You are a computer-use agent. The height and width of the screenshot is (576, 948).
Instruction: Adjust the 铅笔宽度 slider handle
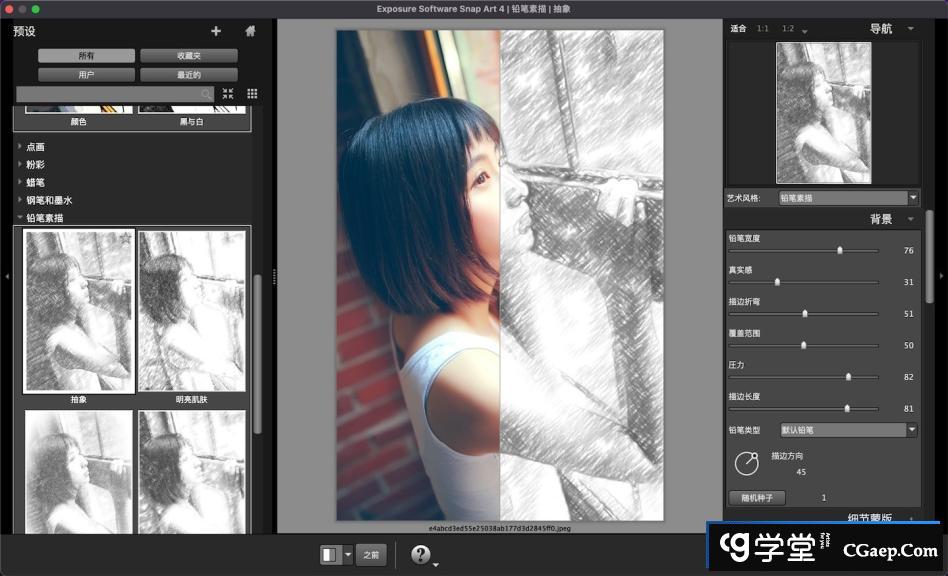click(839, 250)
